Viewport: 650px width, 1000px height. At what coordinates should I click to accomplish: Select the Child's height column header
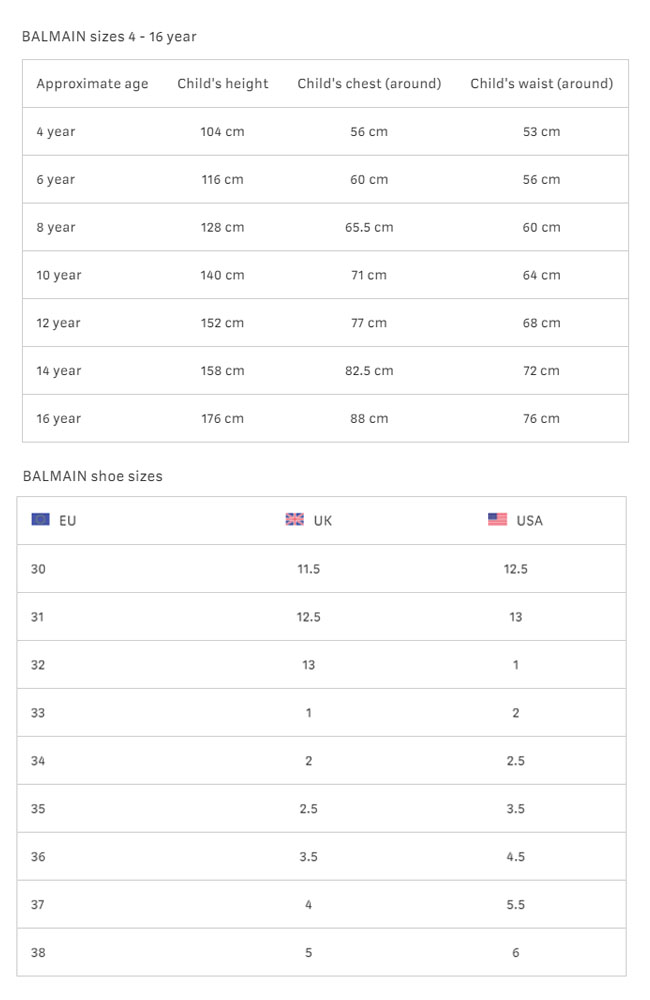[223, 84]
